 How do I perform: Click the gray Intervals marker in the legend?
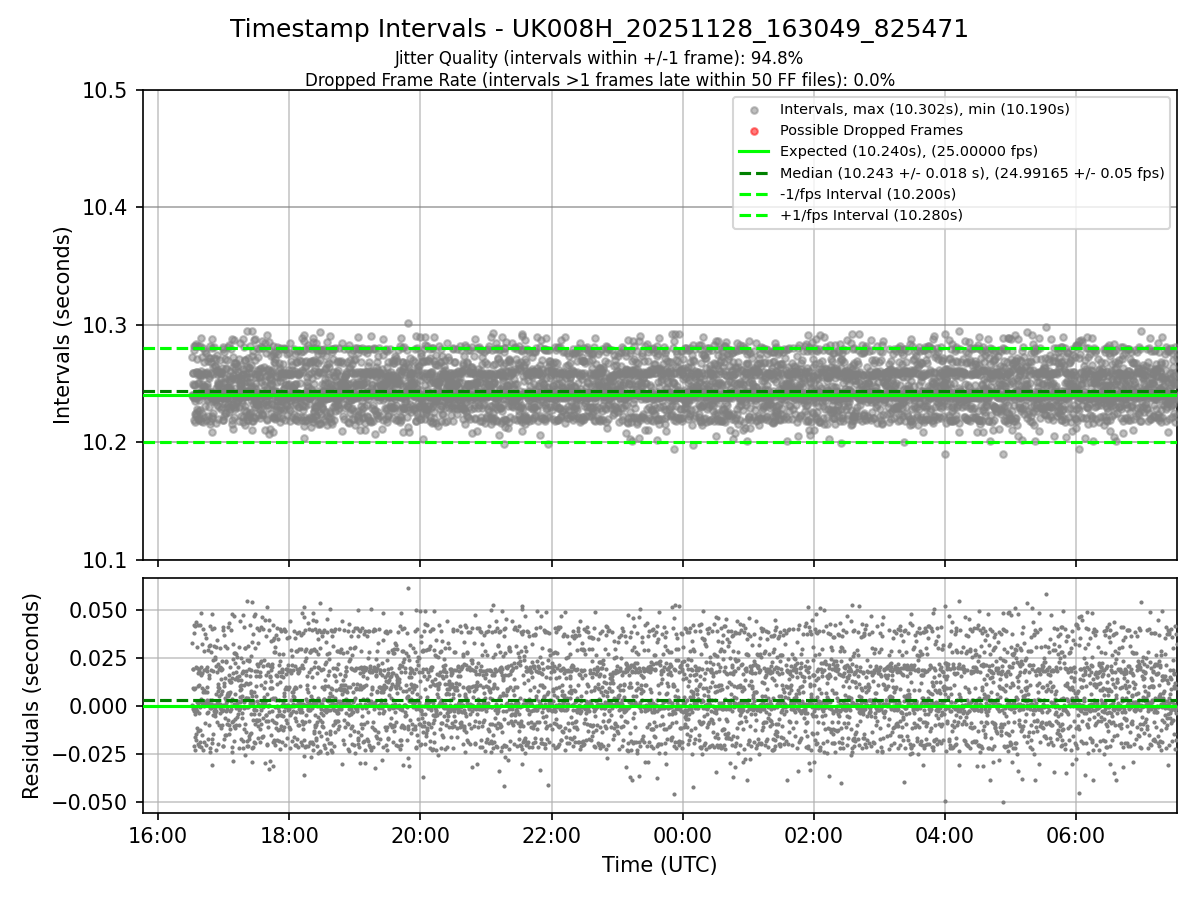(754, 109)
